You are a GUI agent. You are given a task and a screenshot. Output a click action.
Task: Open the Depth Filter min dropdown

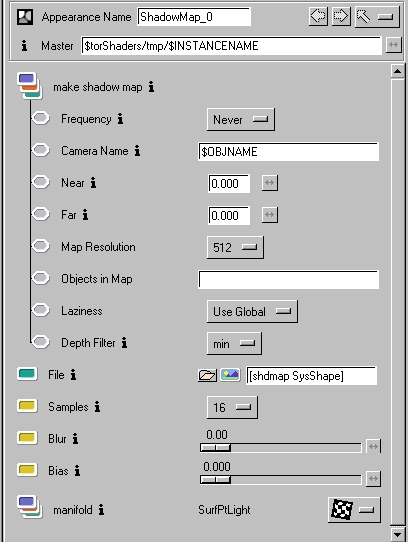[x=234, y=344]
